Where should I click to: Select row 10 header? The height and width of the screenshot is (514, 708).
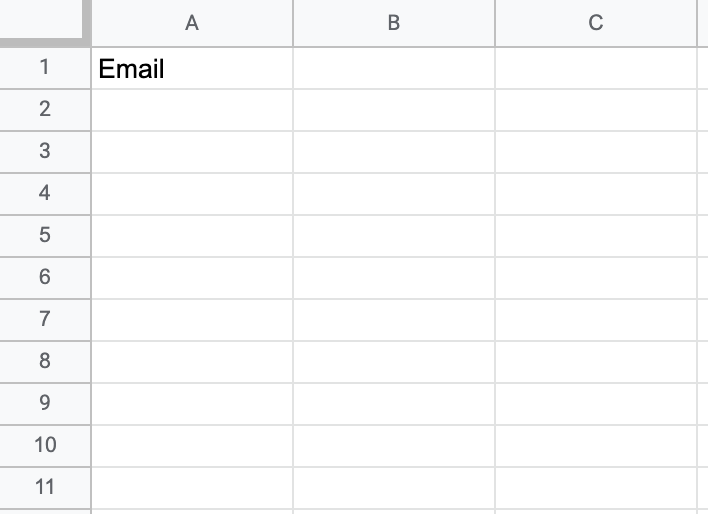tap(45, 446)
